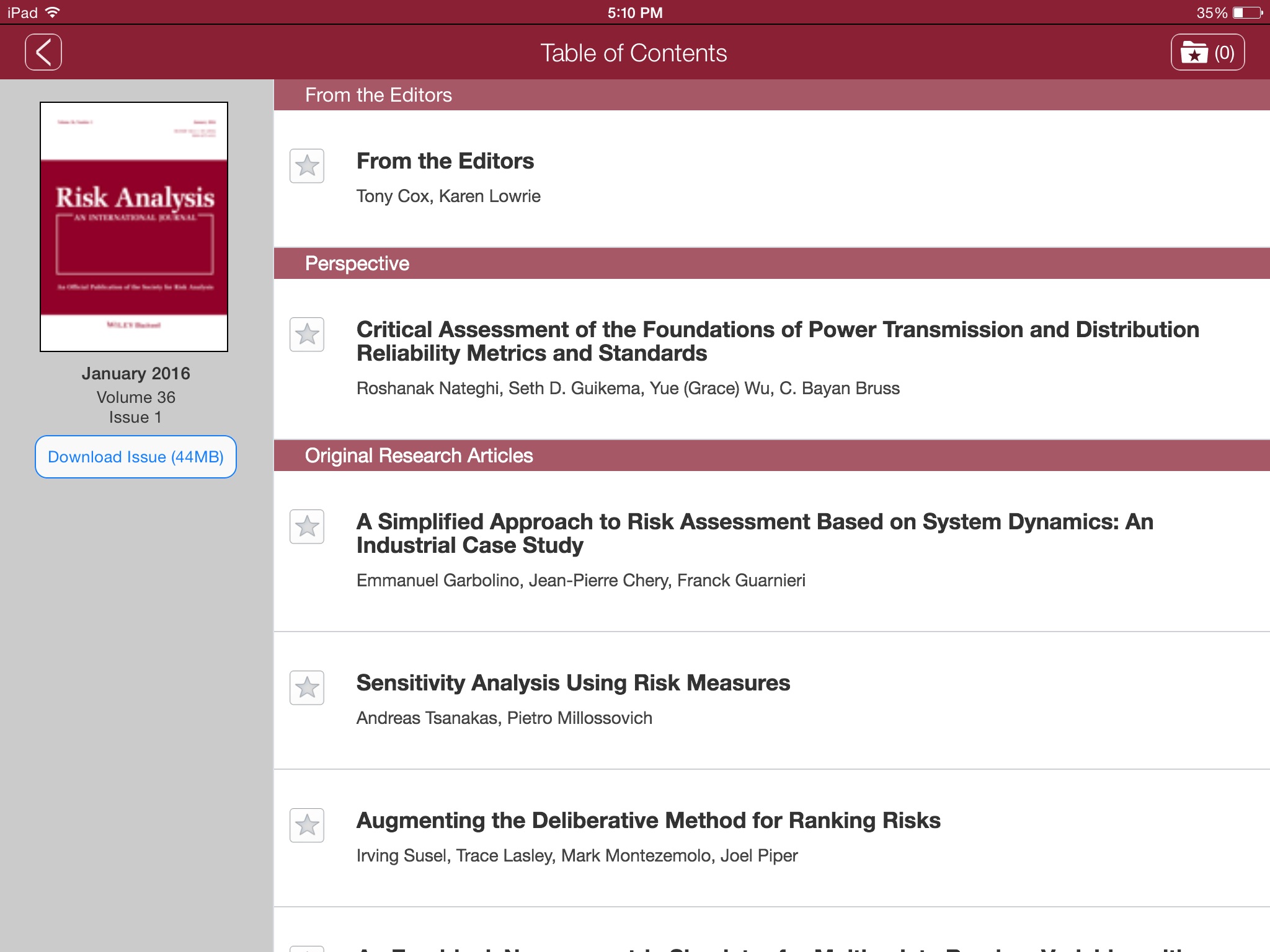The width and height of the screenshot is (1270, 952).
Task: Open Critical Assessment of Power Transmission article
Action: pos(777,341)
